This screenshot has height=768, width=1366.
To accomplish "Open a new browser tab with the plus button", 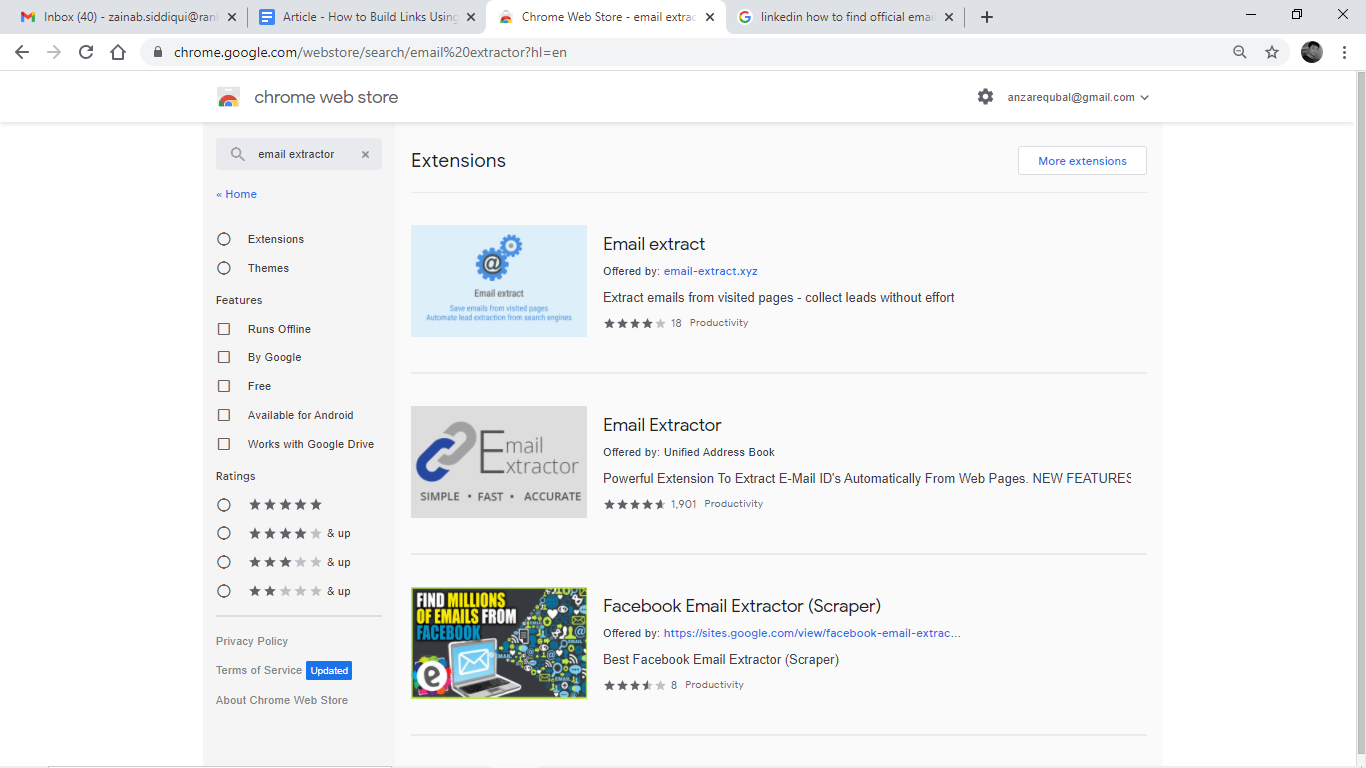I will click(987, 17).
